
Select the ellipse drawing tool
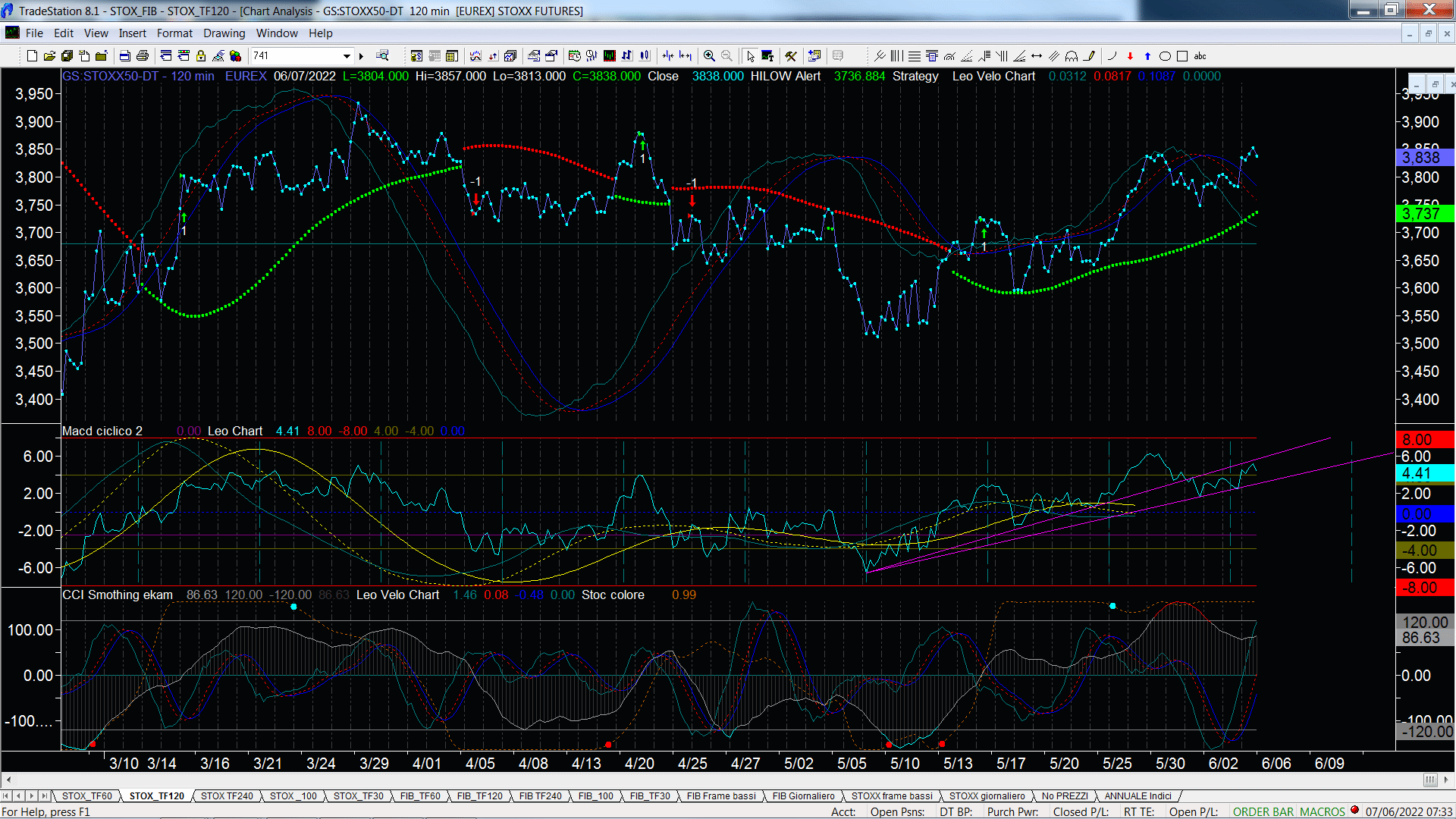[x=1165, y=56]
